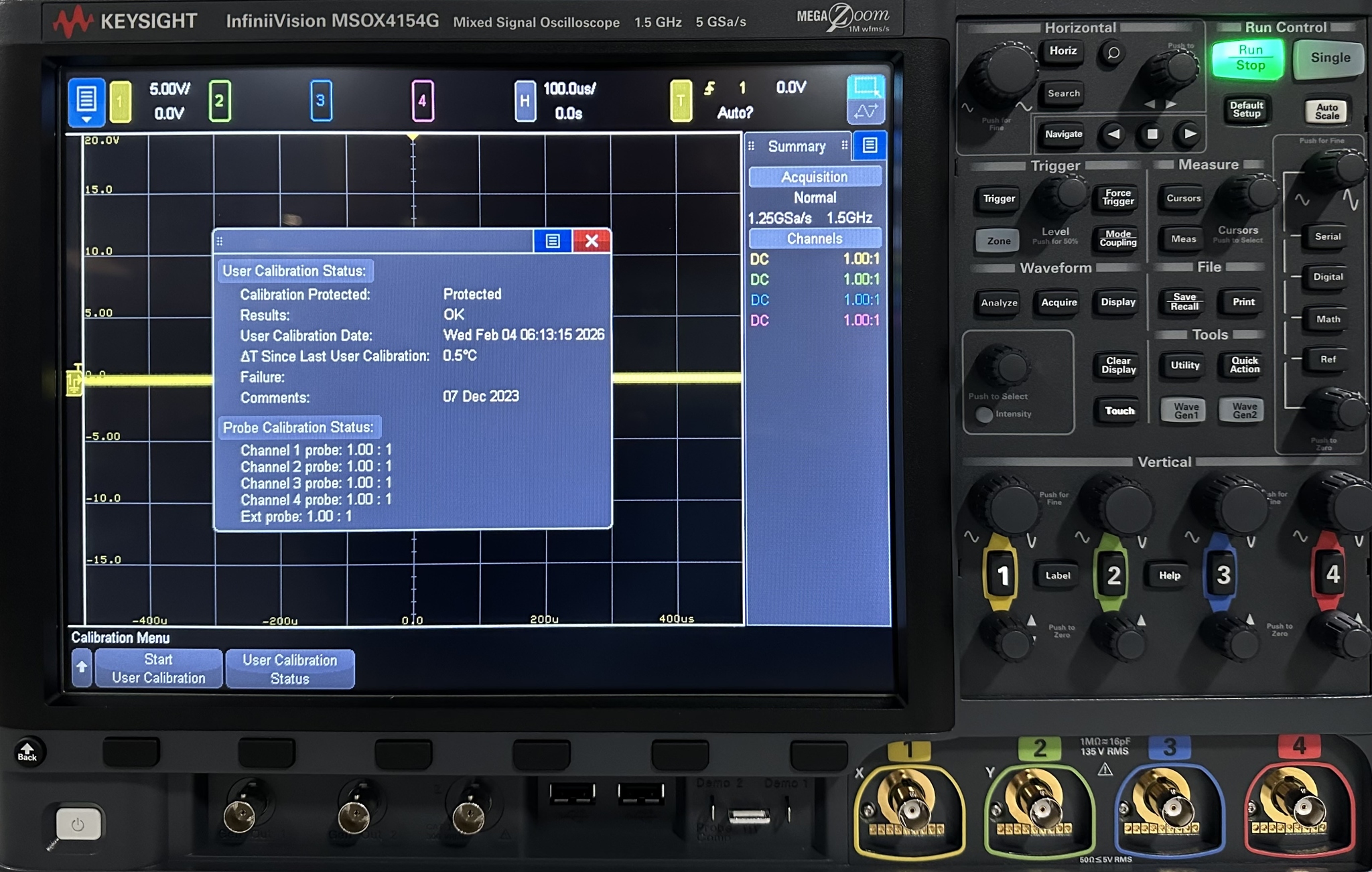1372x872 pixels.
Task: Open the Analyze menu button
Action: click(x=998, y=303)
